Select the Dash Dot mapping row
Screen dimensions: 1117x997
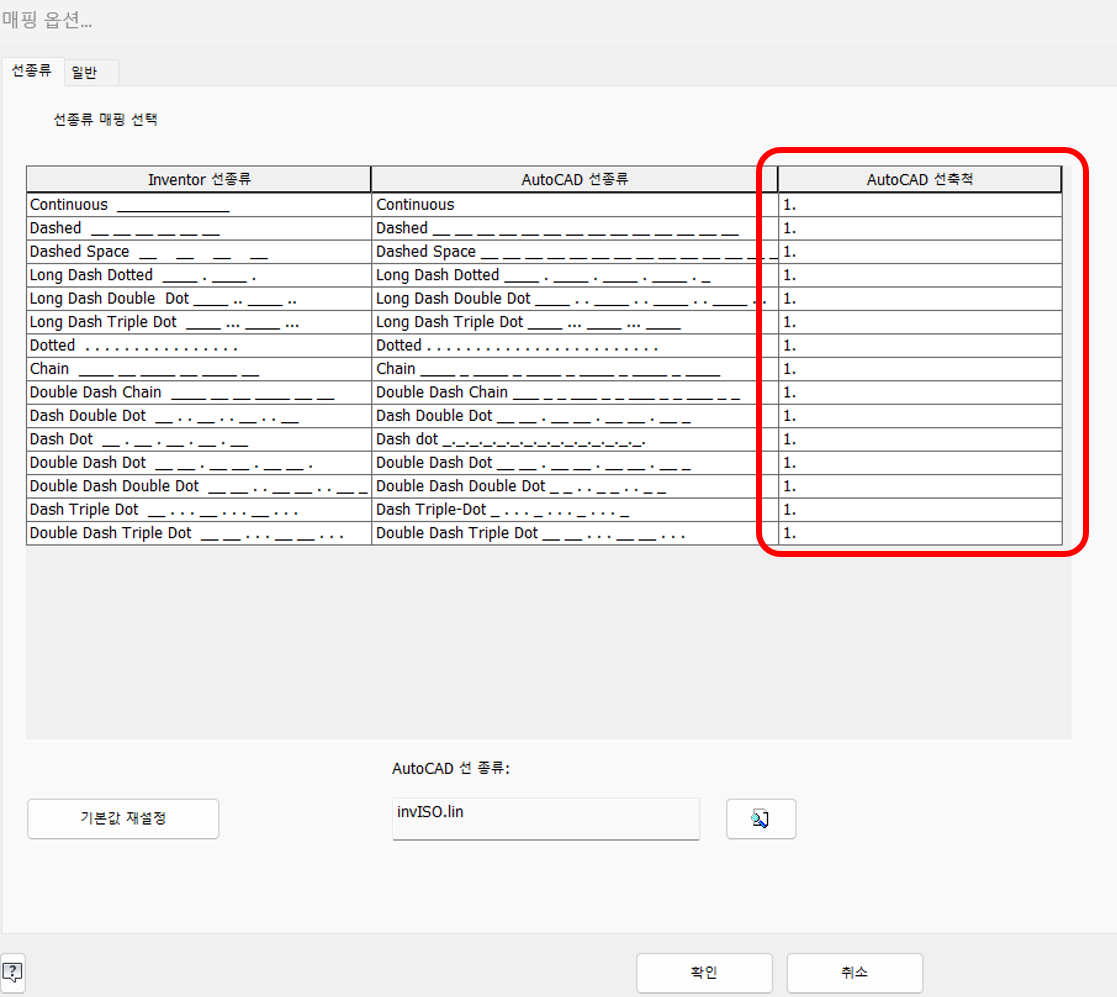click(198, 439)
